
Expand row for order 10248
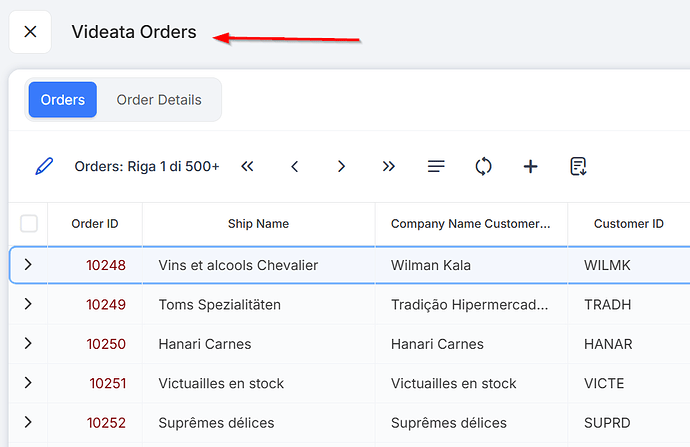click(28, 265)
